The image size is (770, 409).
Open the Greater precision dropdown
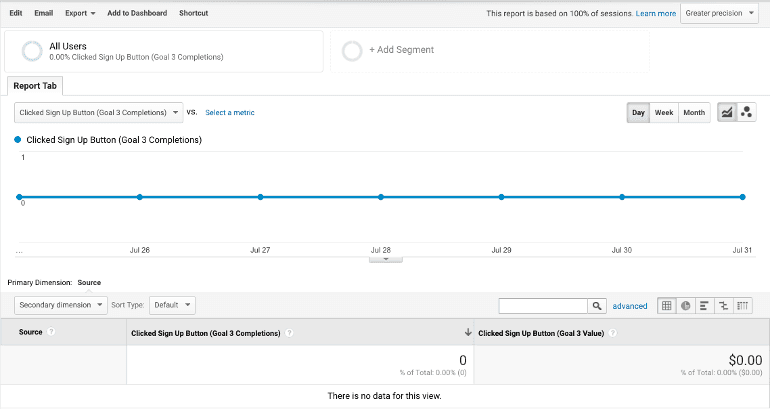(x=719, y=13)
